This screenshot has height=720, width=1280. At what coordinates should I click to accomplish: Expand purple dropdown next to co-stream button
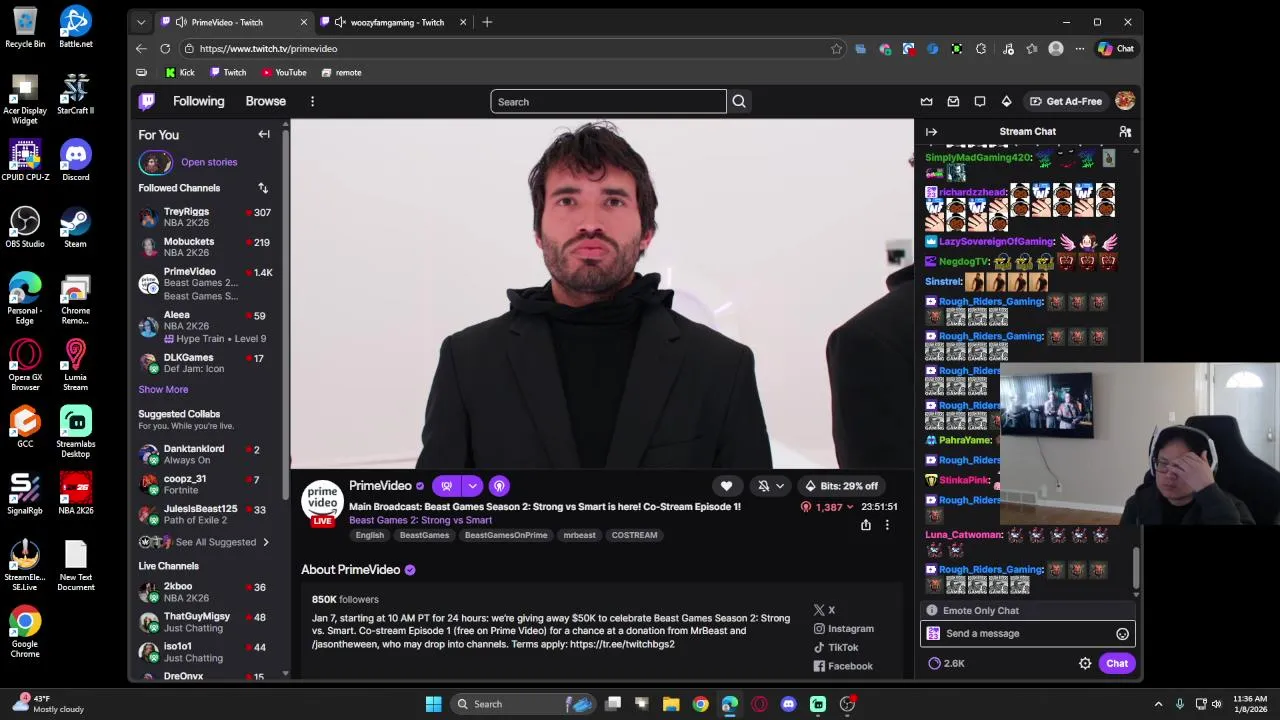click(472, 486)
